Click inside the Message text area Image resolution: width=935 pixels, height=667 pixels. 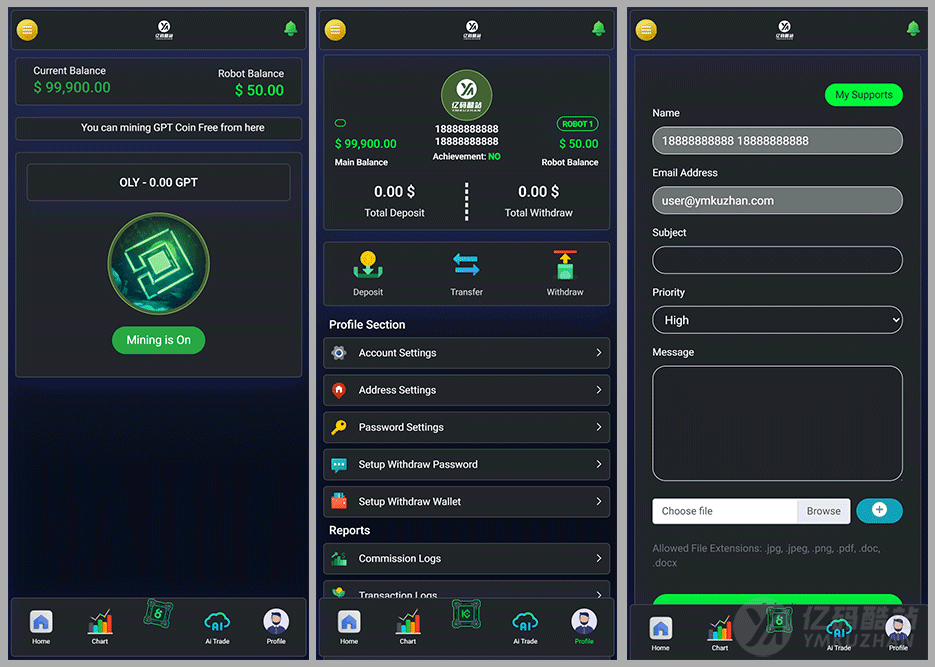click(777, 423)
